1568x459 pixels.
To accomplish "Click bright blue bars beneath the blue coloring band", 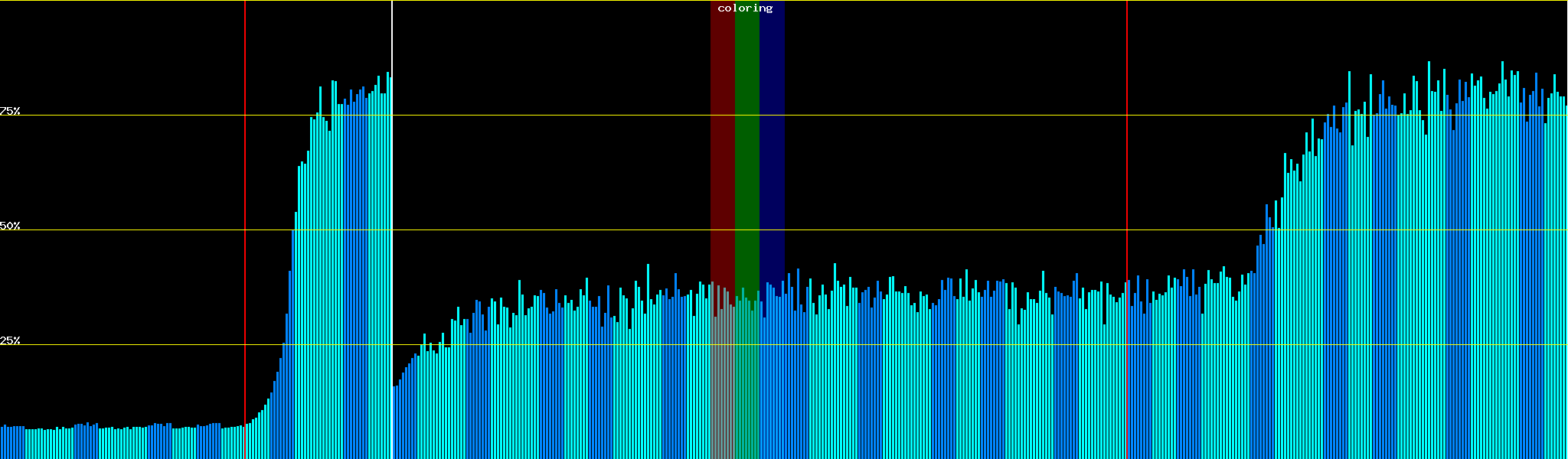I will click(x=772, y=382).
